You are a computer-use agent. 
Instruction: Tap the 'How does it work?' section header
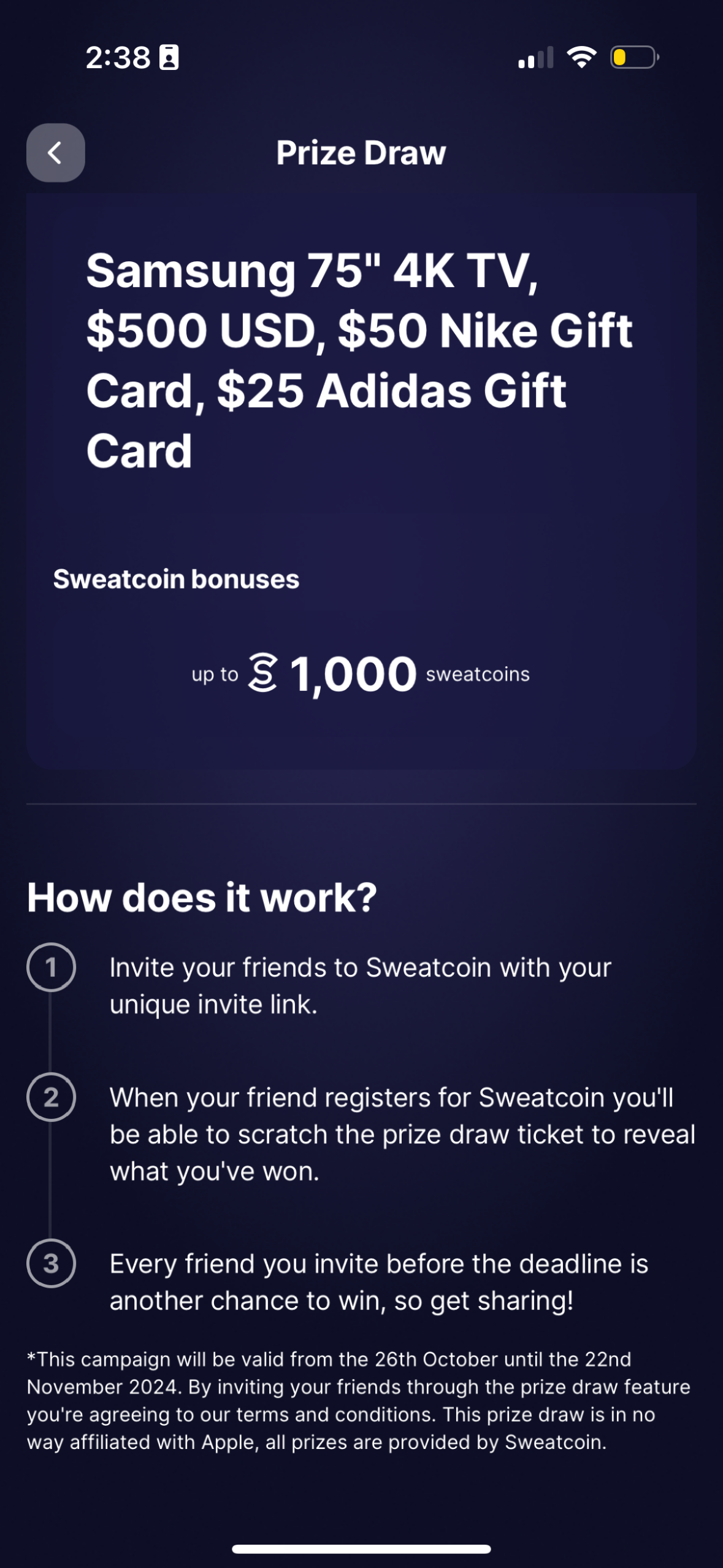tap(202, 896)
